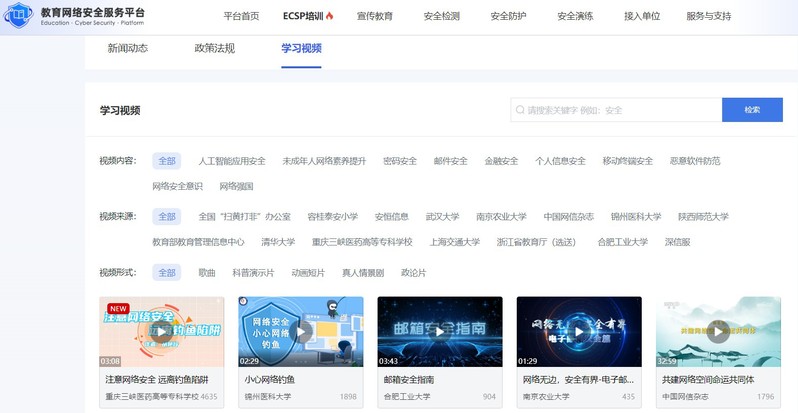Switch to the 新闻动态 tab
The width and height of the screenshot is (798, 413).
130,48
